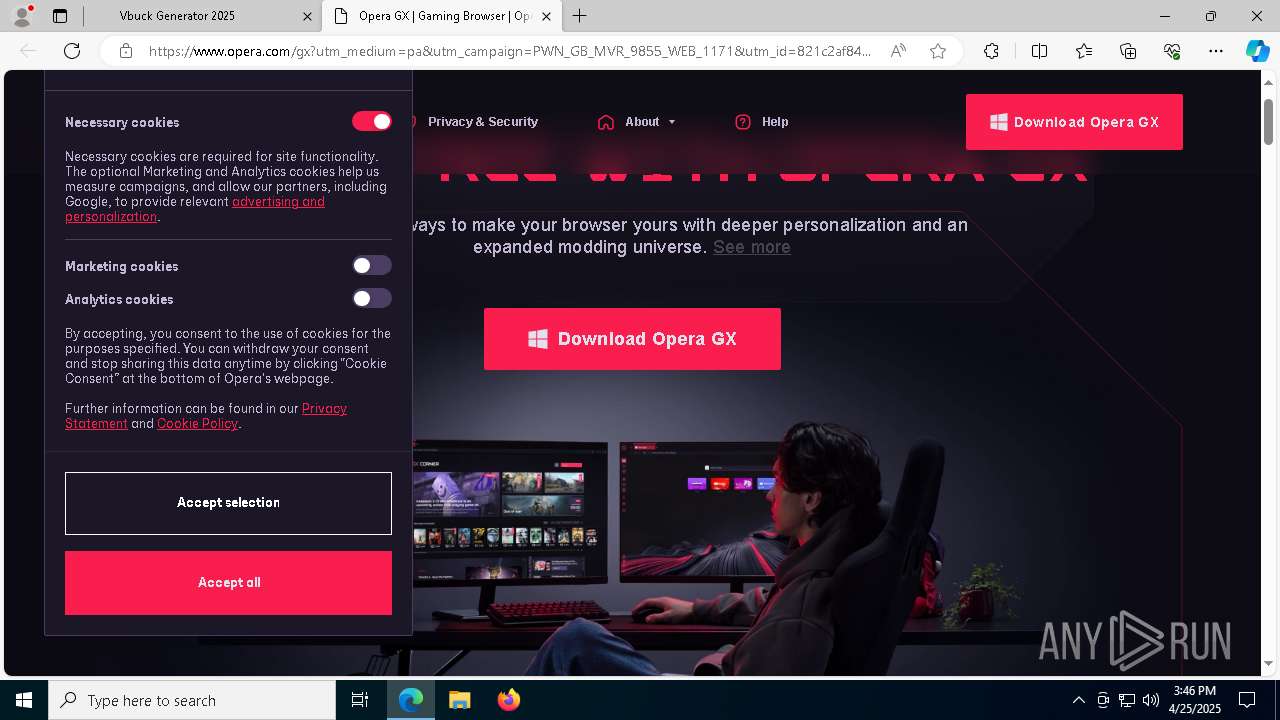Viewport: 1280px width, 720px height.
Task: Open the notifications center icon
Action: coord(1247,700)
